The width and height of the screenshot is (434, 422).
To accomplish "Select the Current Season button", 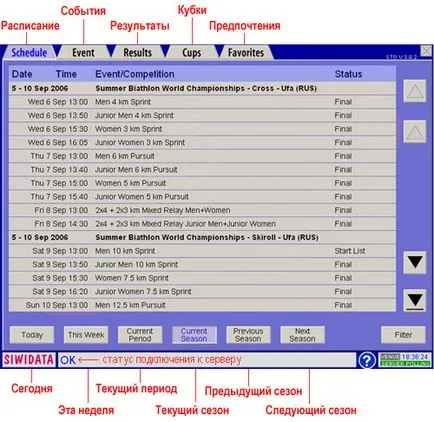I will (194, 335).
